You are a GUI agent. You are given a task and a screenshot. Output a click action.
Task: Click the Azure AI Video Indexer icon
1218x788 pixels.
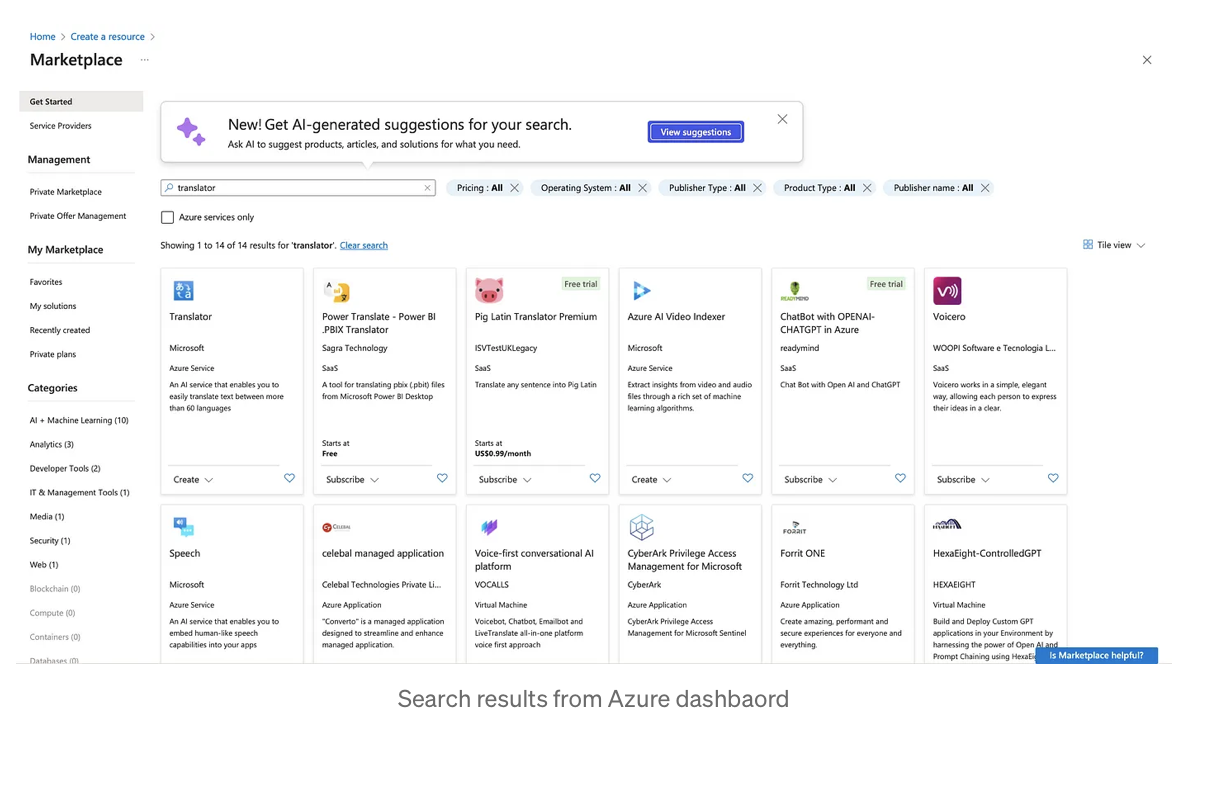(x=641, y=291)
